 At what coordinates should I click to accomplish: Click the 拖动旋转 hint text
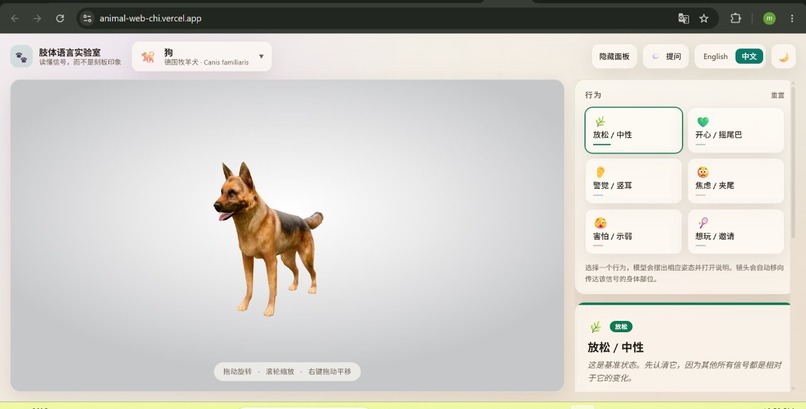click(237, 371)
